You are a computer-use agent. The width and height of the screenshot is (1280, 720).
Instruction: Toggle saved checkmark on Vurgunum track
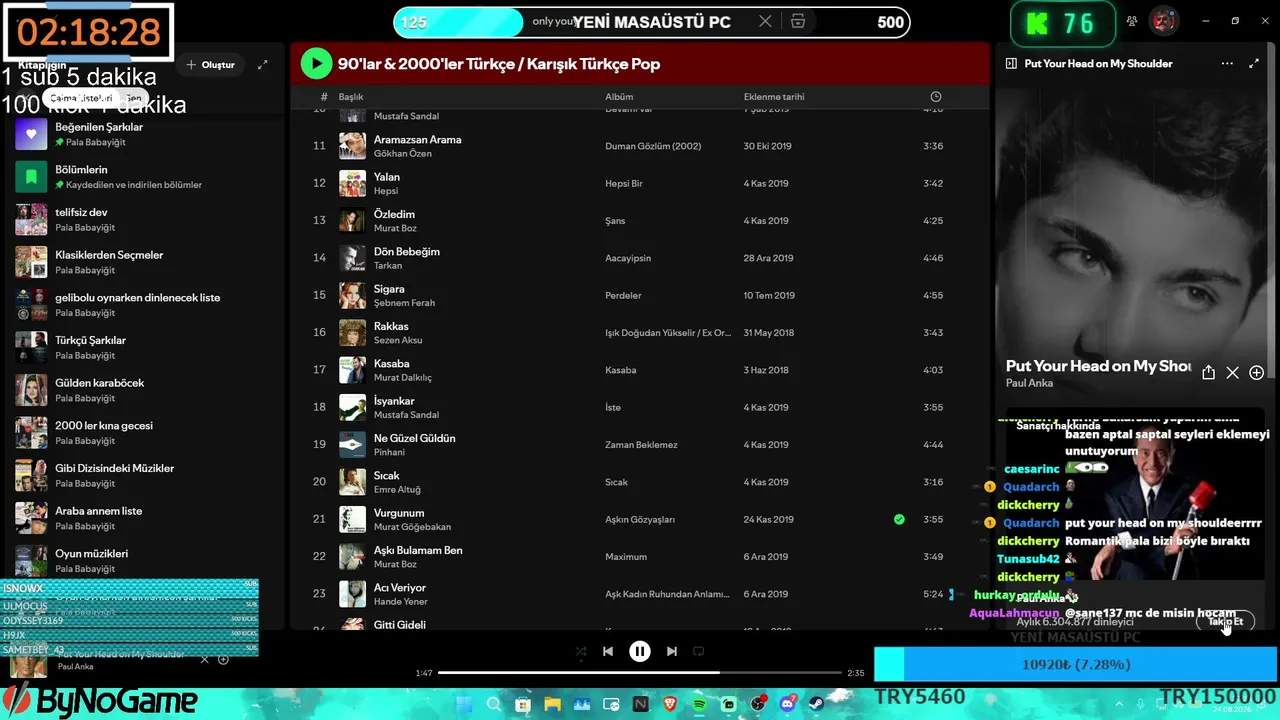click(x=899, y=519)
